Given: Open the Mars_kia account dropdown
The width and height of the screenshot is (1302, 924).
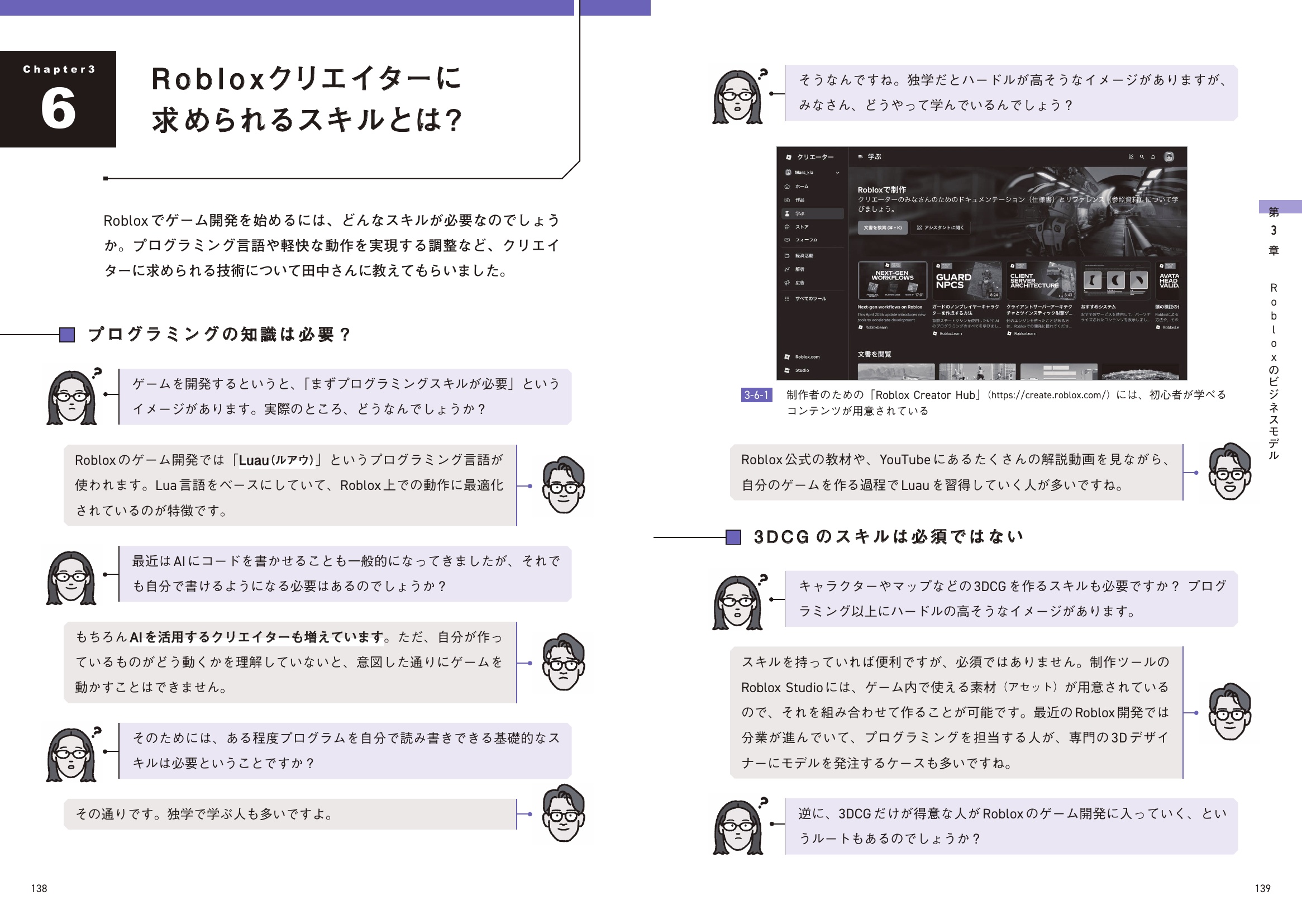Looking at the screenshot, I should tap(812, 173).
